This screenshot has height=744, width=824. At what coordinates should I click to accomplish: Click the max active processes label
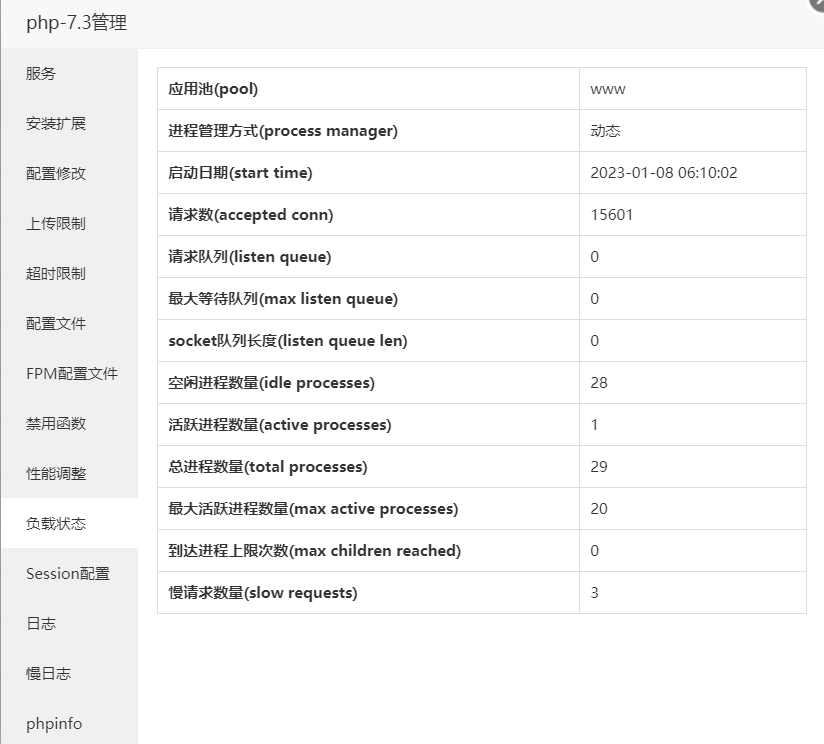pyautogui.click(x=313, y=509)
